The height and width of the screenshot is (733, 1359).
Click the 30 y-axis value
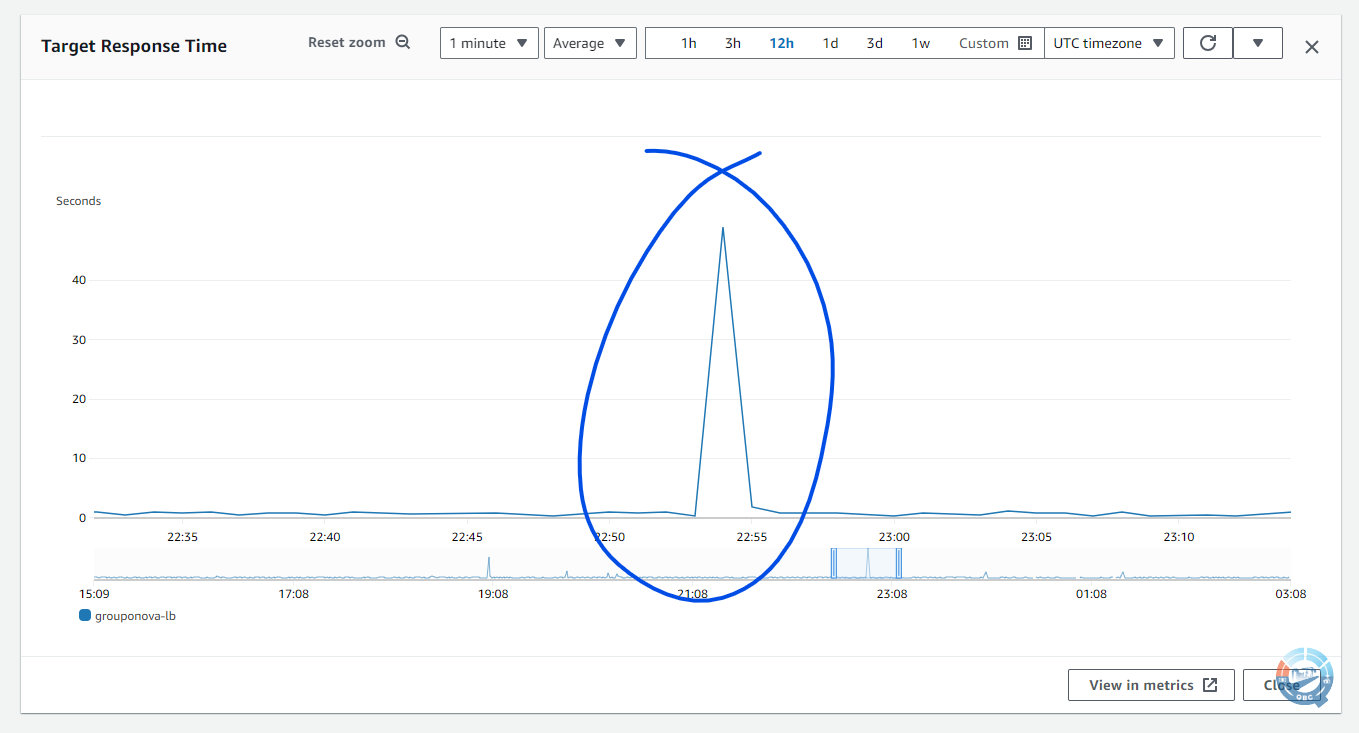tap(79, 340)
